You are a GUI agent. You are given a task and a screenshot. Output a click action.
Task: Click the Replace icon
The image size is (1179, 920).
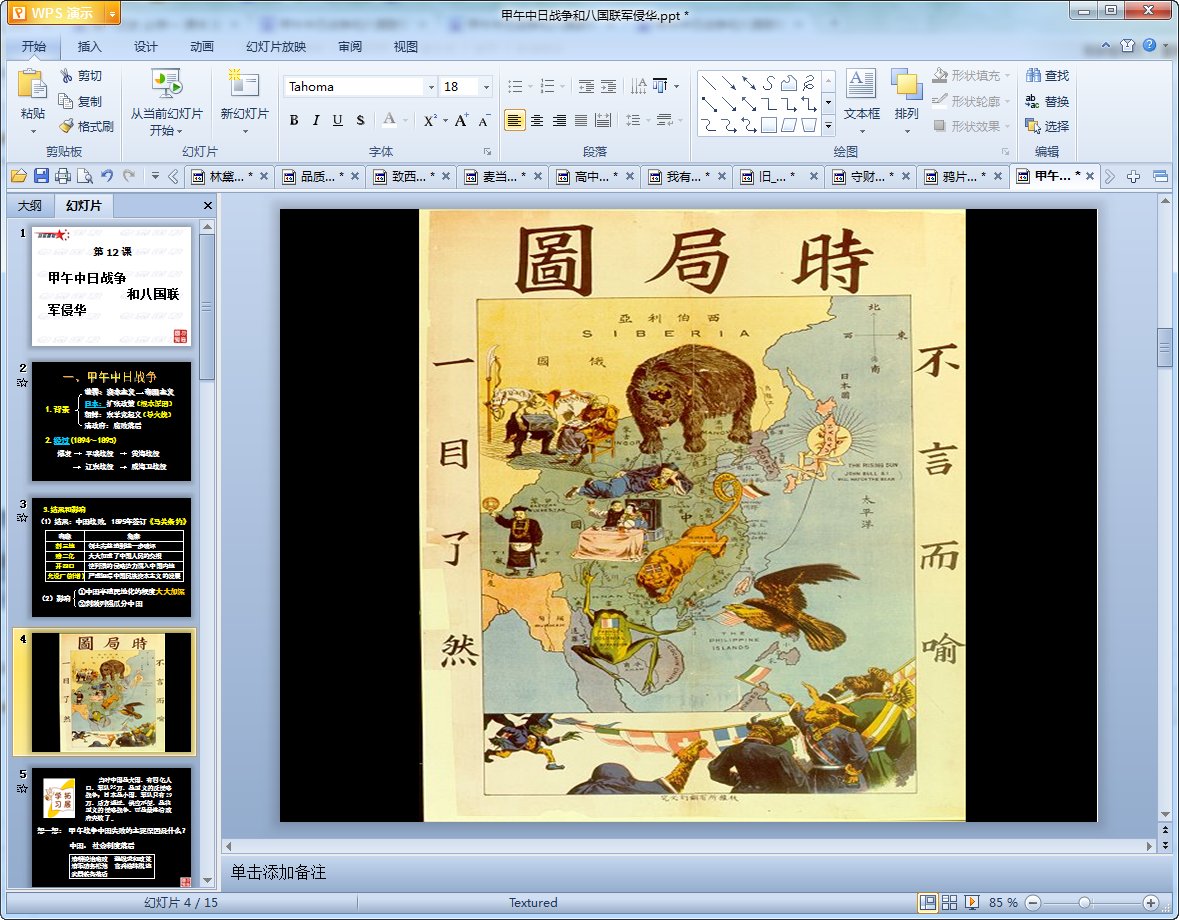[x=1033, y=101]
